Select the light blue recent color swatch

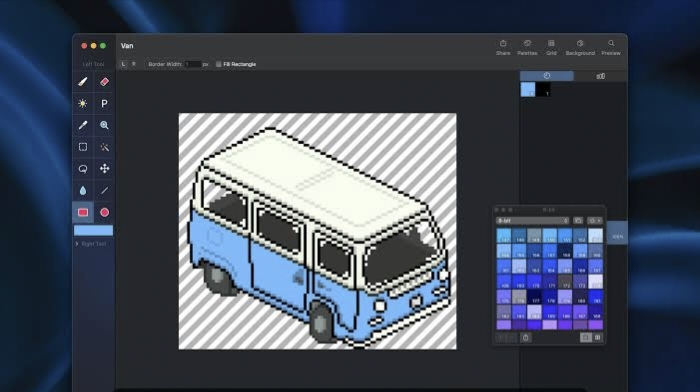(528, 89)
